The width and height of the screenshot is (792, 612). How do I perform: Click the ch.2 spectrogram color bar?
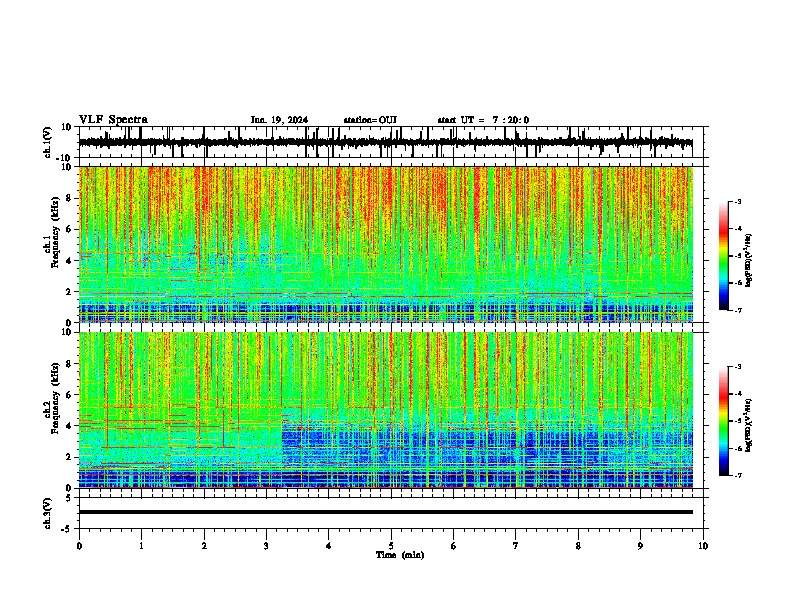[x=723, y=421]
